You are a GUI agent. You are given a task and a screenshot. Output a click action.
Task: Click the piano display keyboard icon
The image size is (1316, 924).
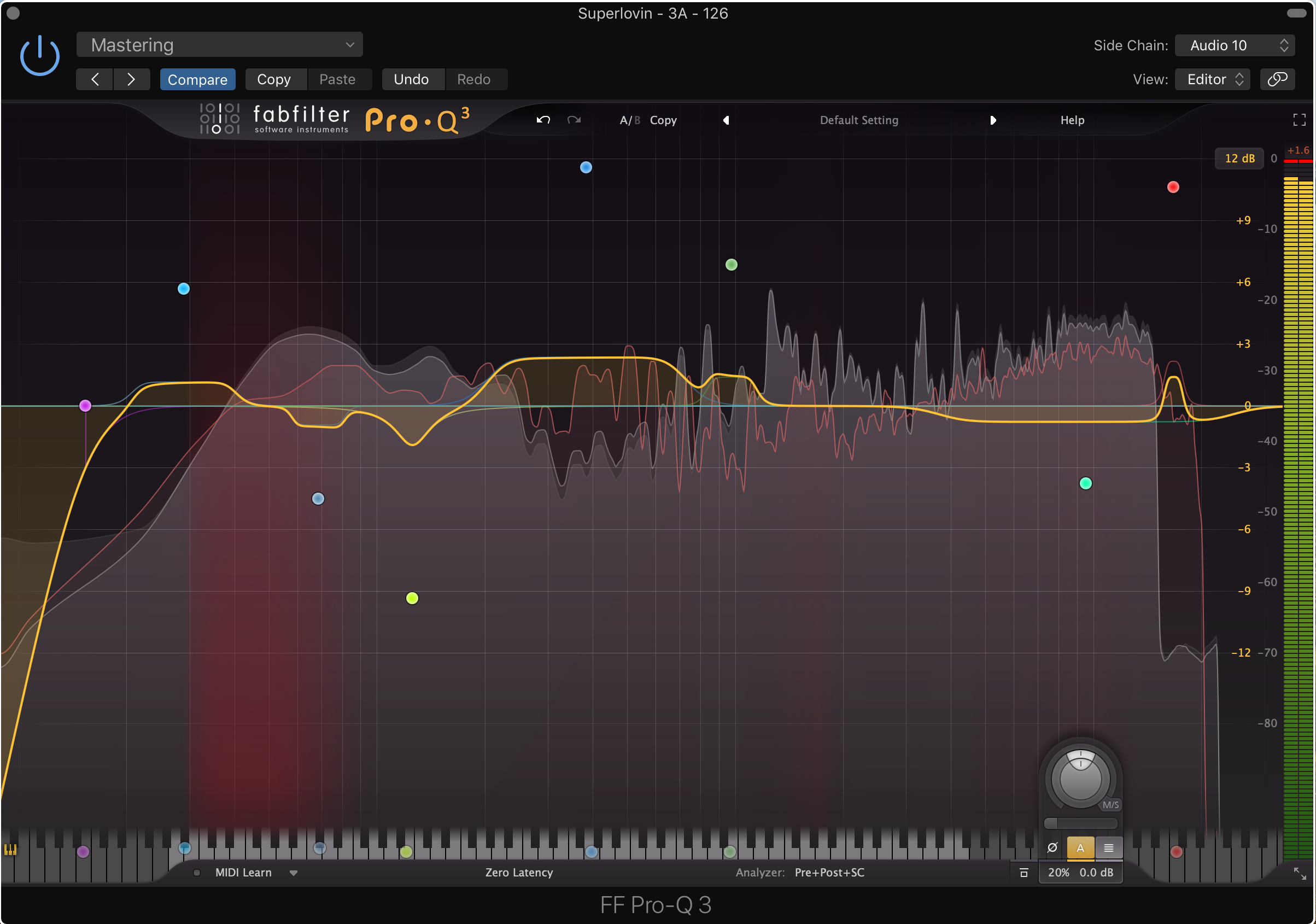tap(10, 850)
